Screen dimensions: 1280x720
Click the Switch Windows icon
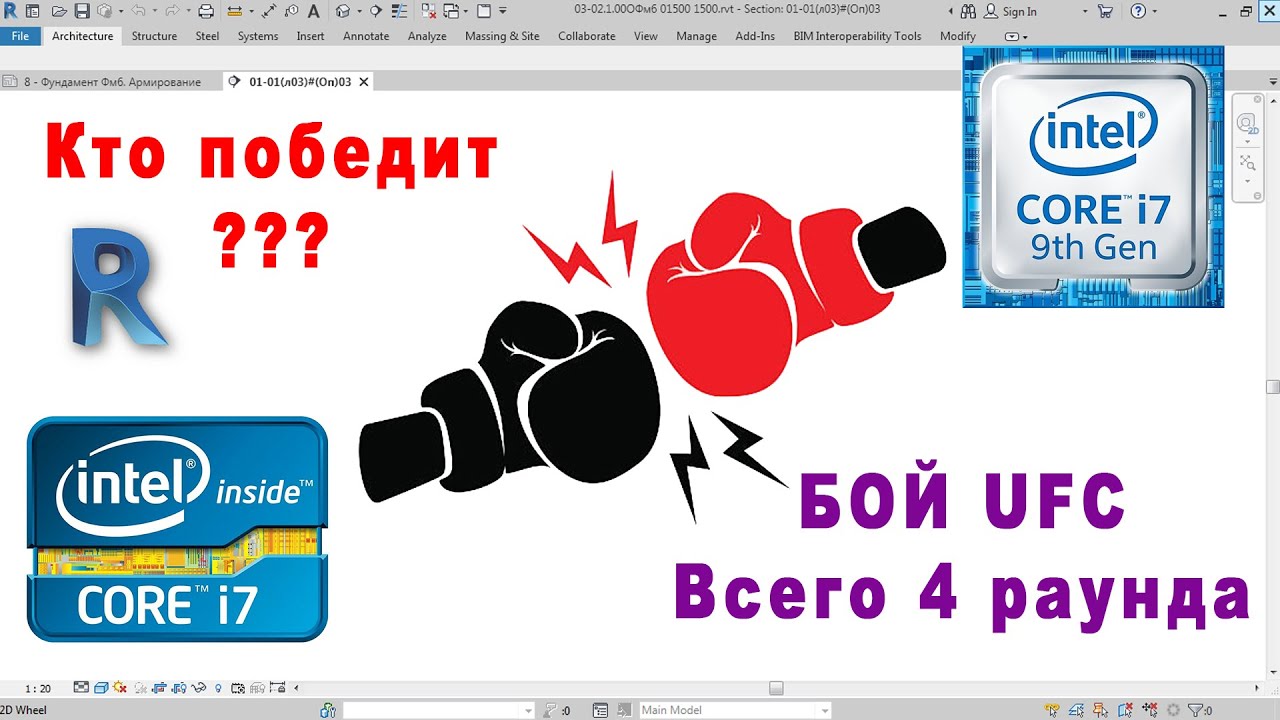click(450, 12)
